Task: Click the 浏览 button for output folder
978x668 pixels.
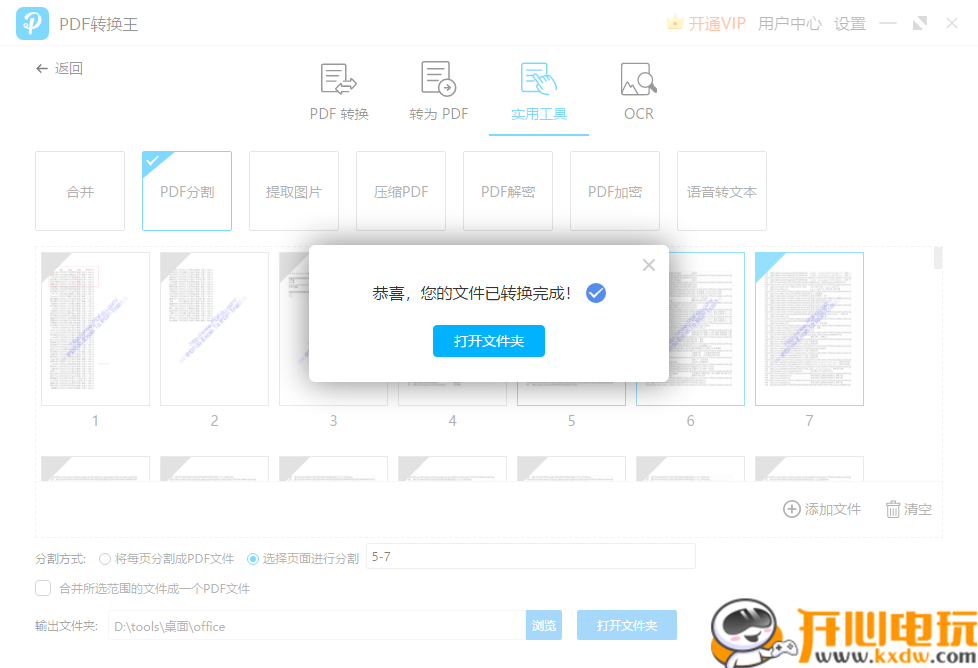Action: pos(544,625)
